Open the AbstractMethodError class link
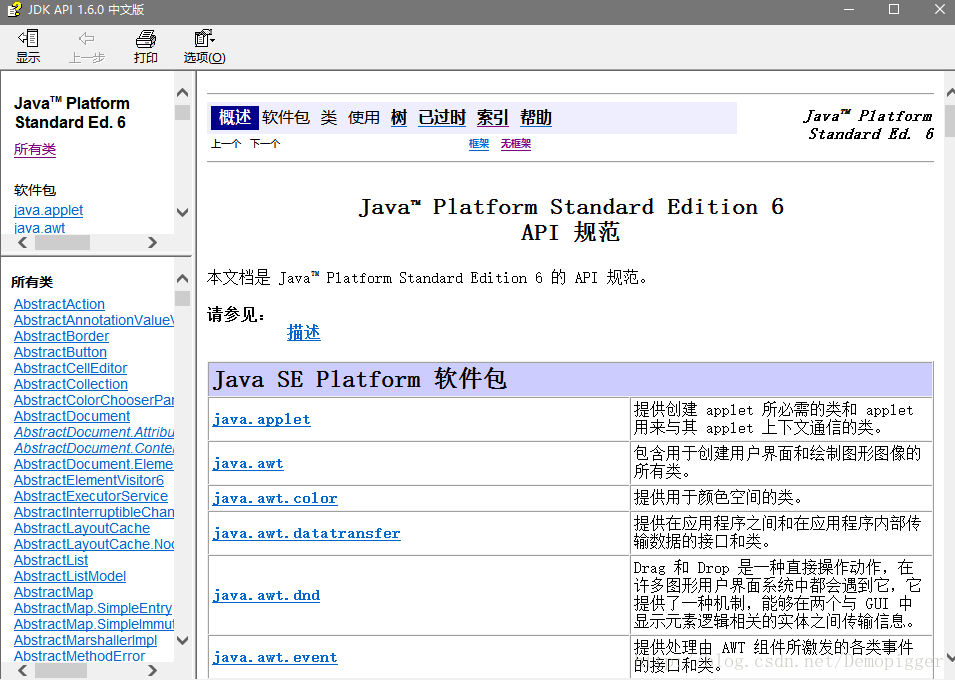The image size is (955, 681). pyautogui.click(x=79, y=656)
